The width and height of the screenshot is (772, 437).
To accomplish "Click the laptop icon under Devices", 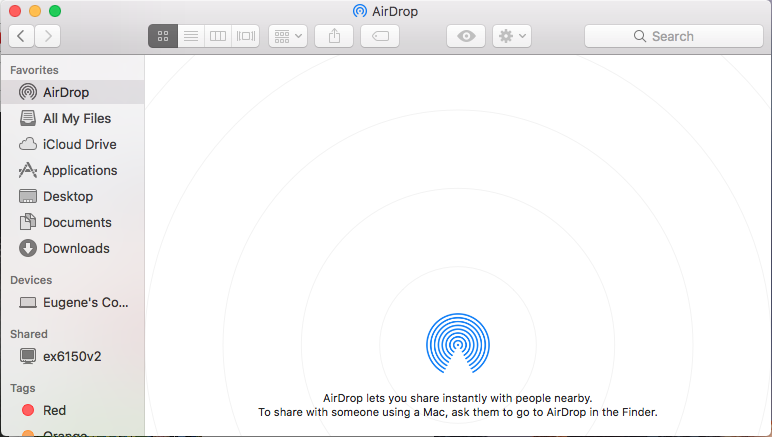I will pyautogui.click(x=28, y=302).
